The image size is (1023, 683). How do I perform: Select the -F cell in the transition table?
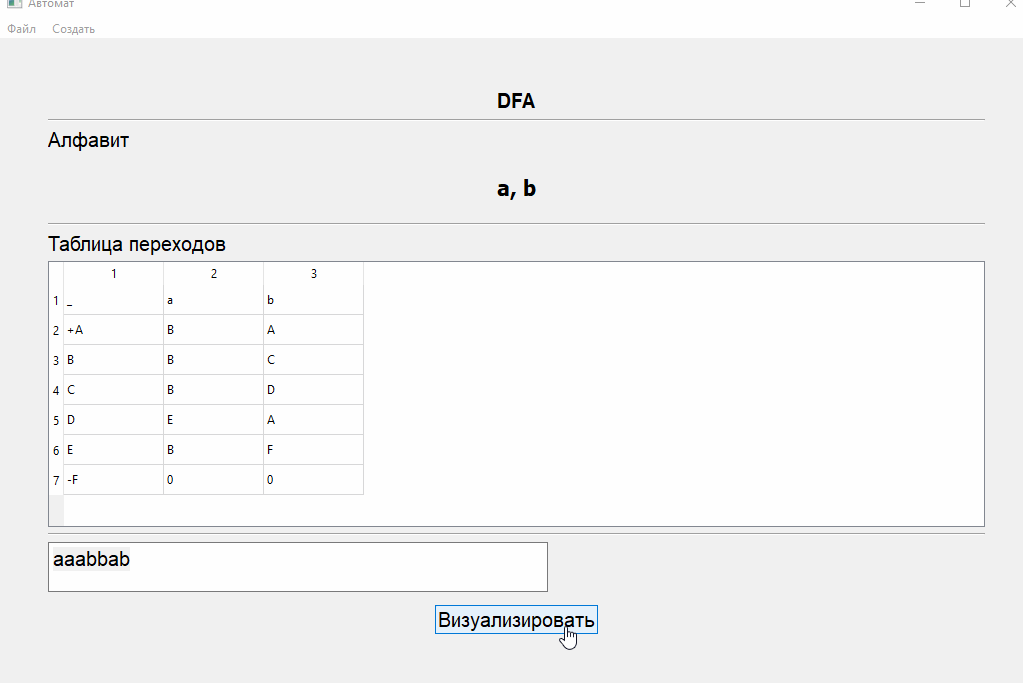coord(112,479)
